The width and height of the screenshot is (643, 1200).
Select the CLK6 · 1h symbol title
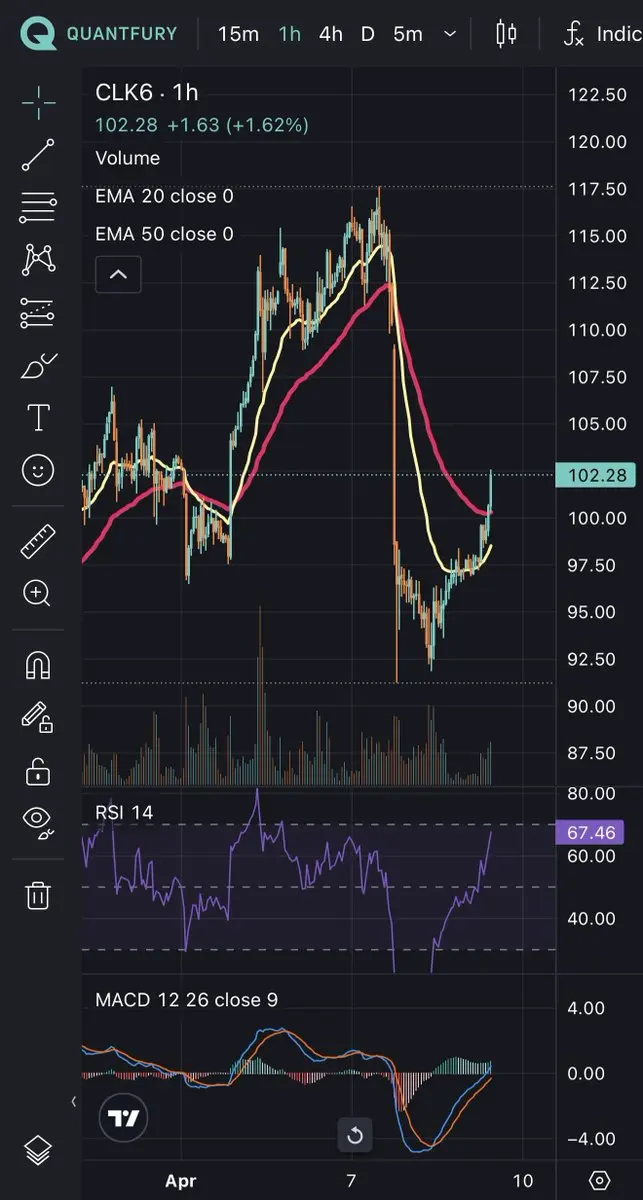click(147, 93)
